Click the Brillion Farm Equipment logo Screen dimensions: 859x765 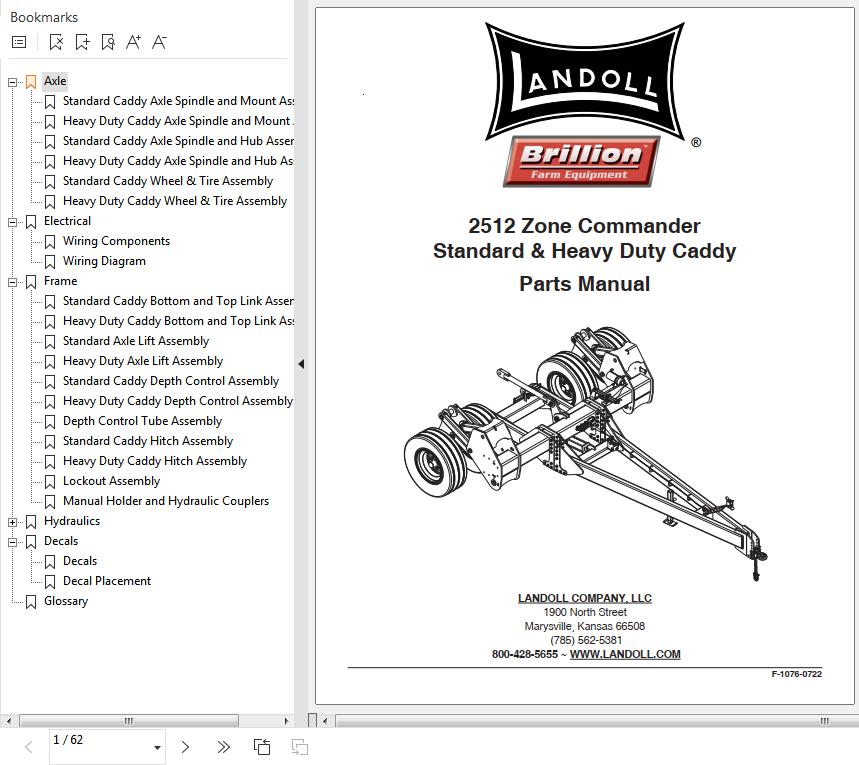coord(582,162)
